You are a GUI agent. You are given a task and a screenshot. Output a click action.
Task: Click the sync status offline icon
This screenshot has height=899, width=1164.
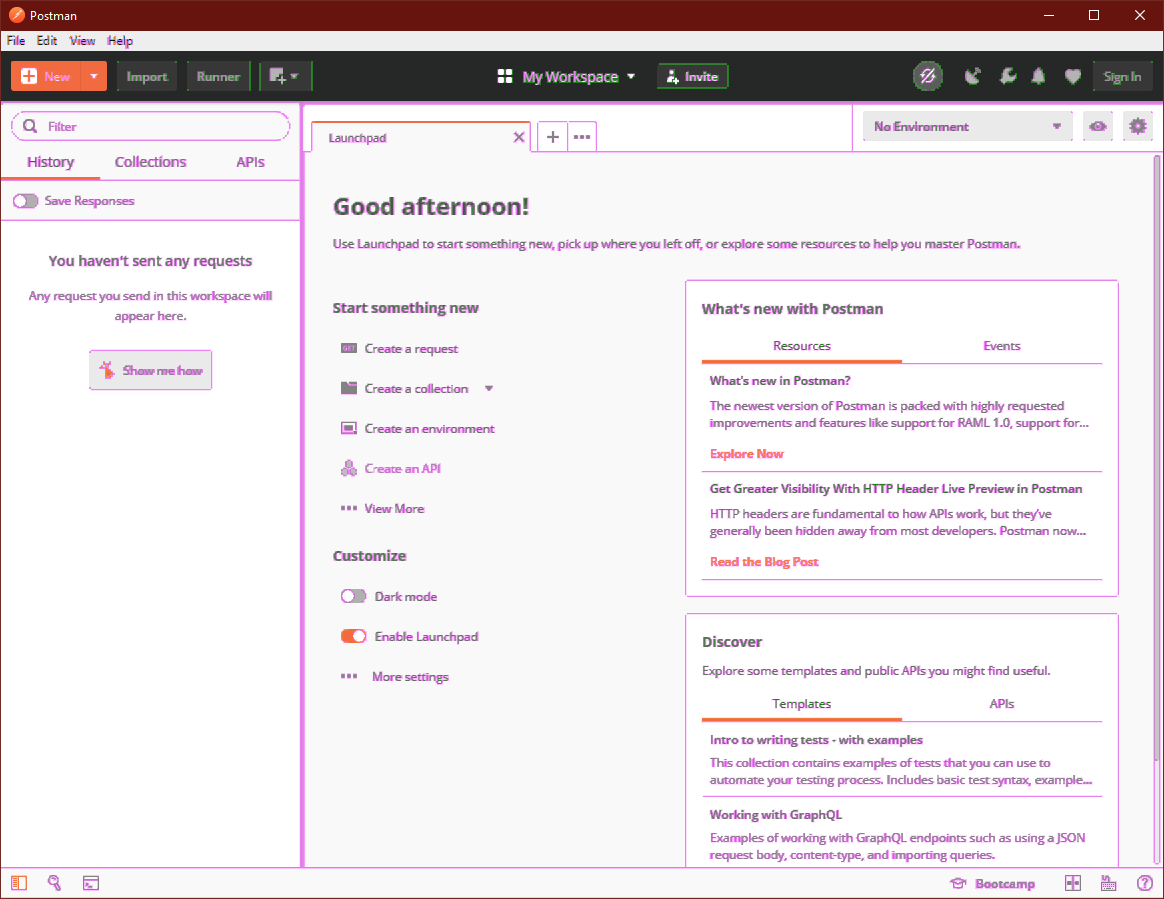click(x=928, y=76)
